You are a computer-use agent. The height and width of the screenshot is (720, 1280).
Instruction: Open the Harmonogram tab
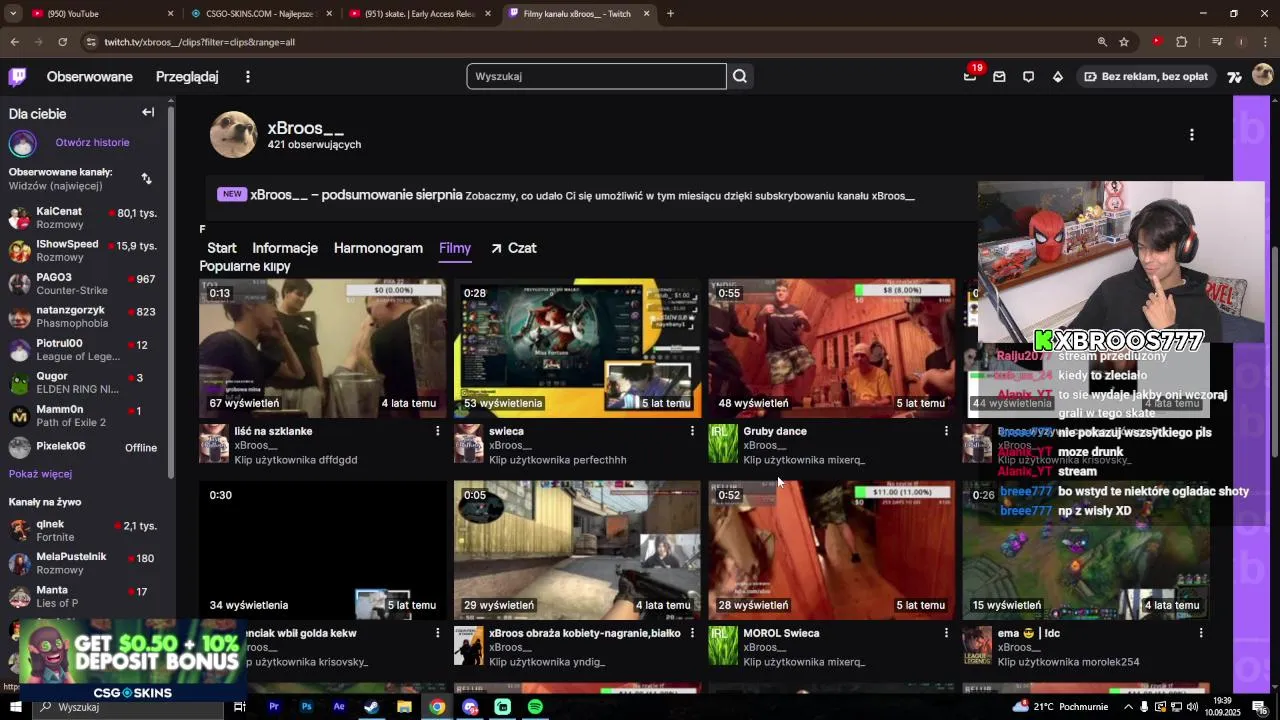pyautogui.click(x=378, y=248)
